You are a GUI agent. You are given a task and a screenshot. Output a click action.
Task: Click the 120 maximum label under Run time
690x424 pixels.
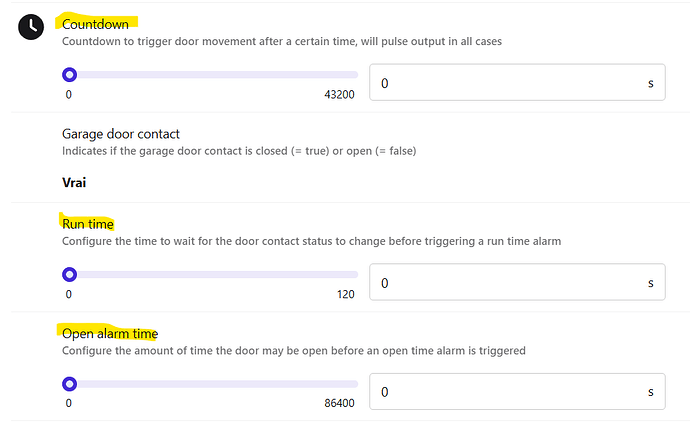click(x=345, y=294)
